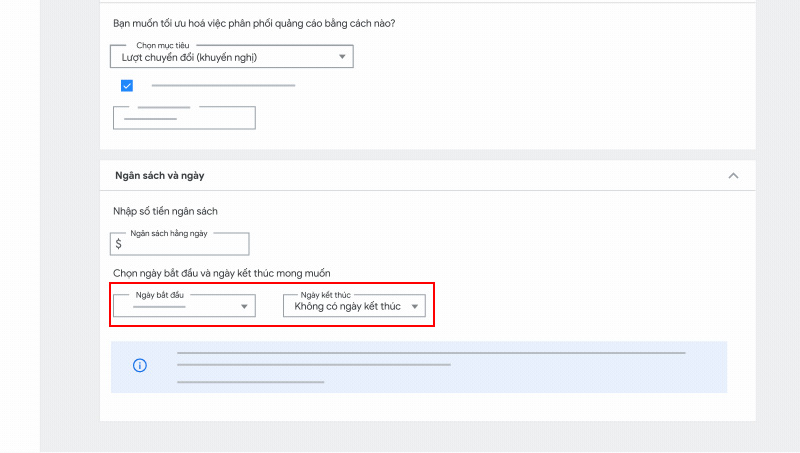
Task: Open the 'Ngày kết thúc' dropdown
Action: [355, 306]
